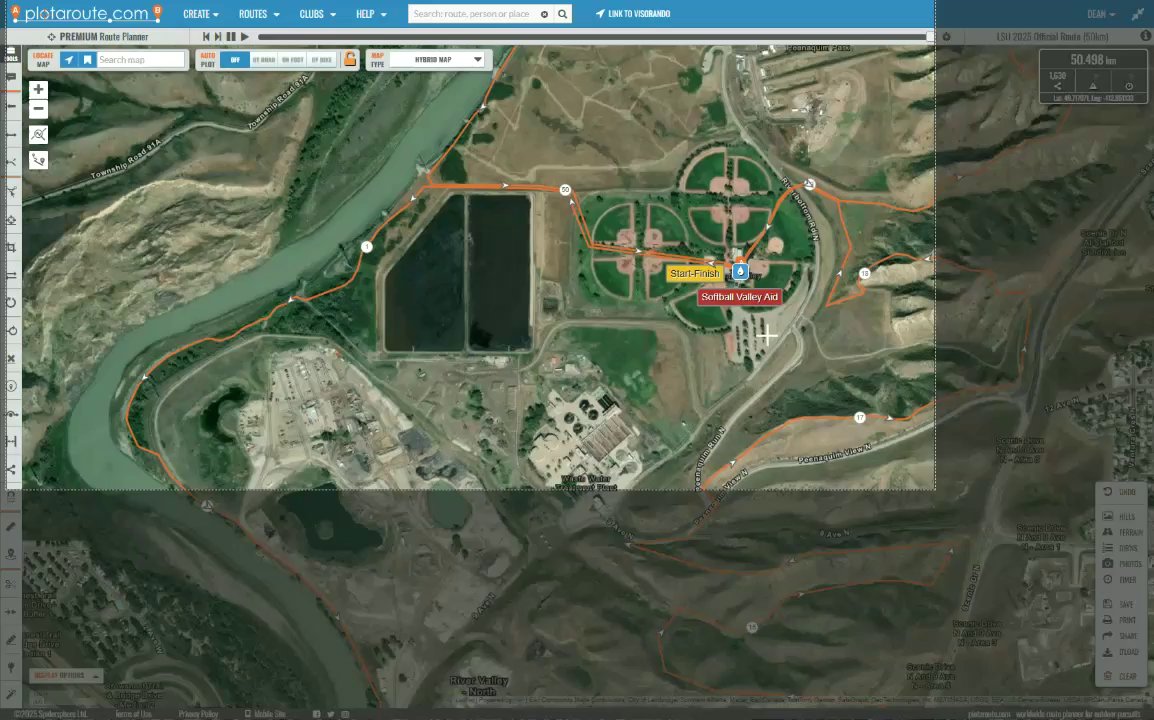Click the kilometre marker 1
The width and height of the screenshot is (1154, 720).
click(367, 247)
